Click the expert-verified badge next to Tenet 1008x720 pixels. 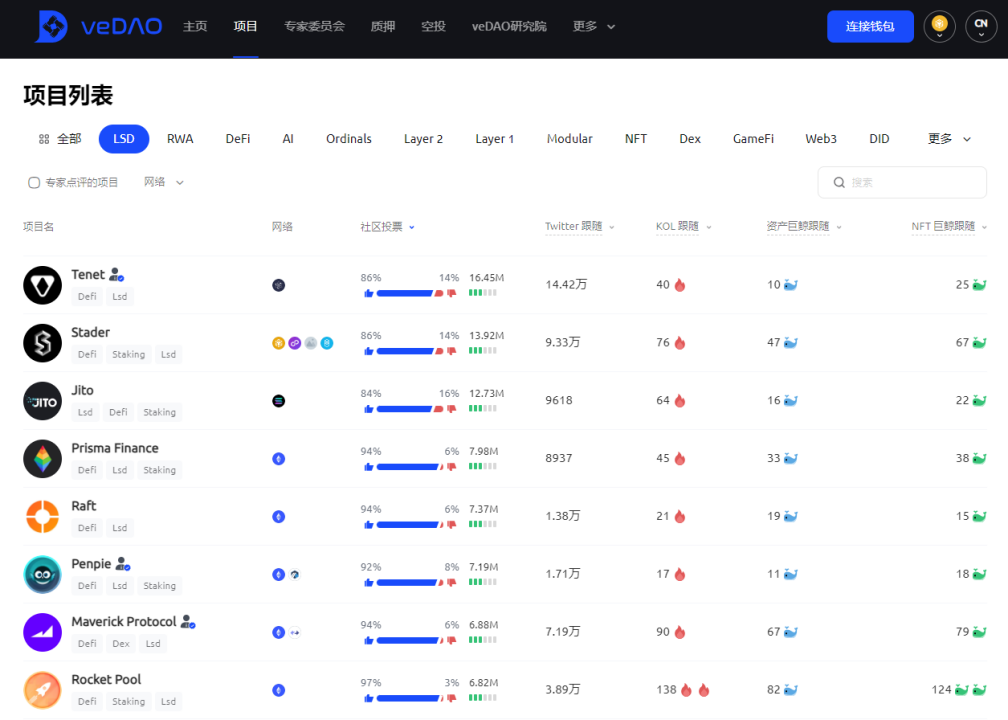click(x=116, y=274)
